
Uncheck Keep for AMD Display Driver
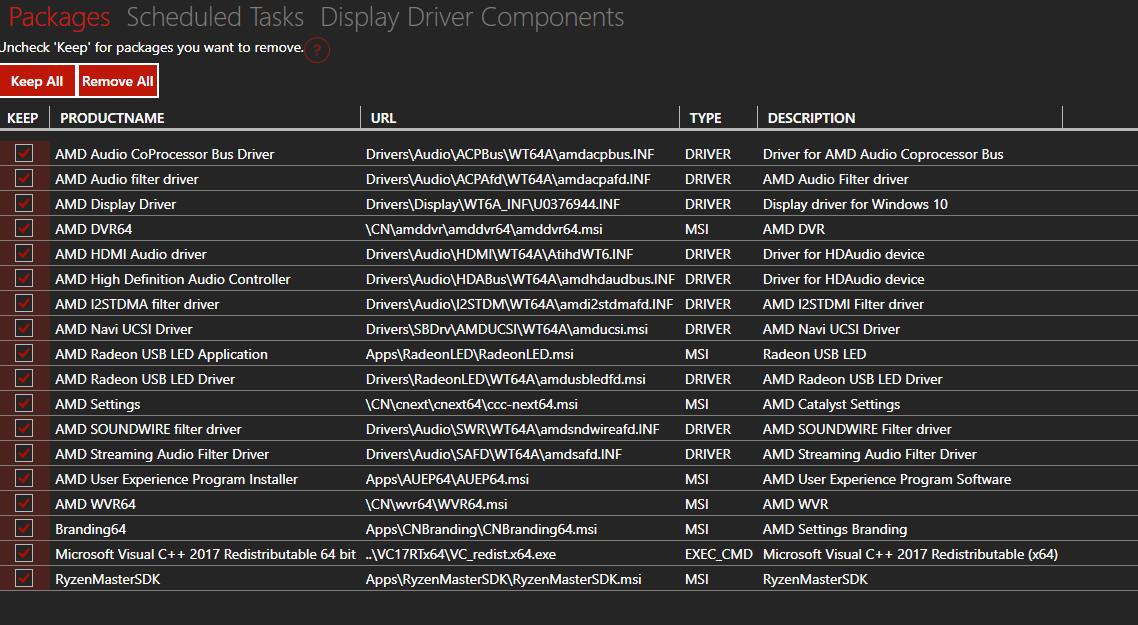point(24,203)
